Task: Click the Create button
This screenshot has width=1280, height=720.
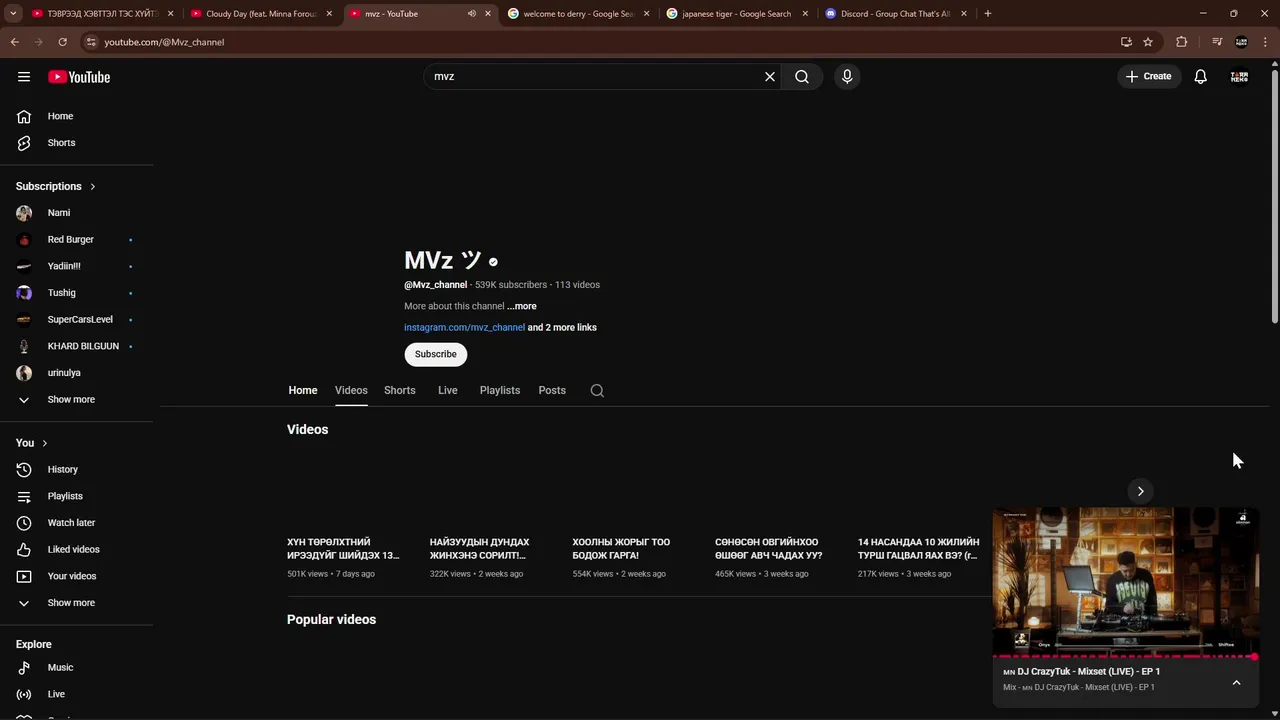Action: [1148, 77]
